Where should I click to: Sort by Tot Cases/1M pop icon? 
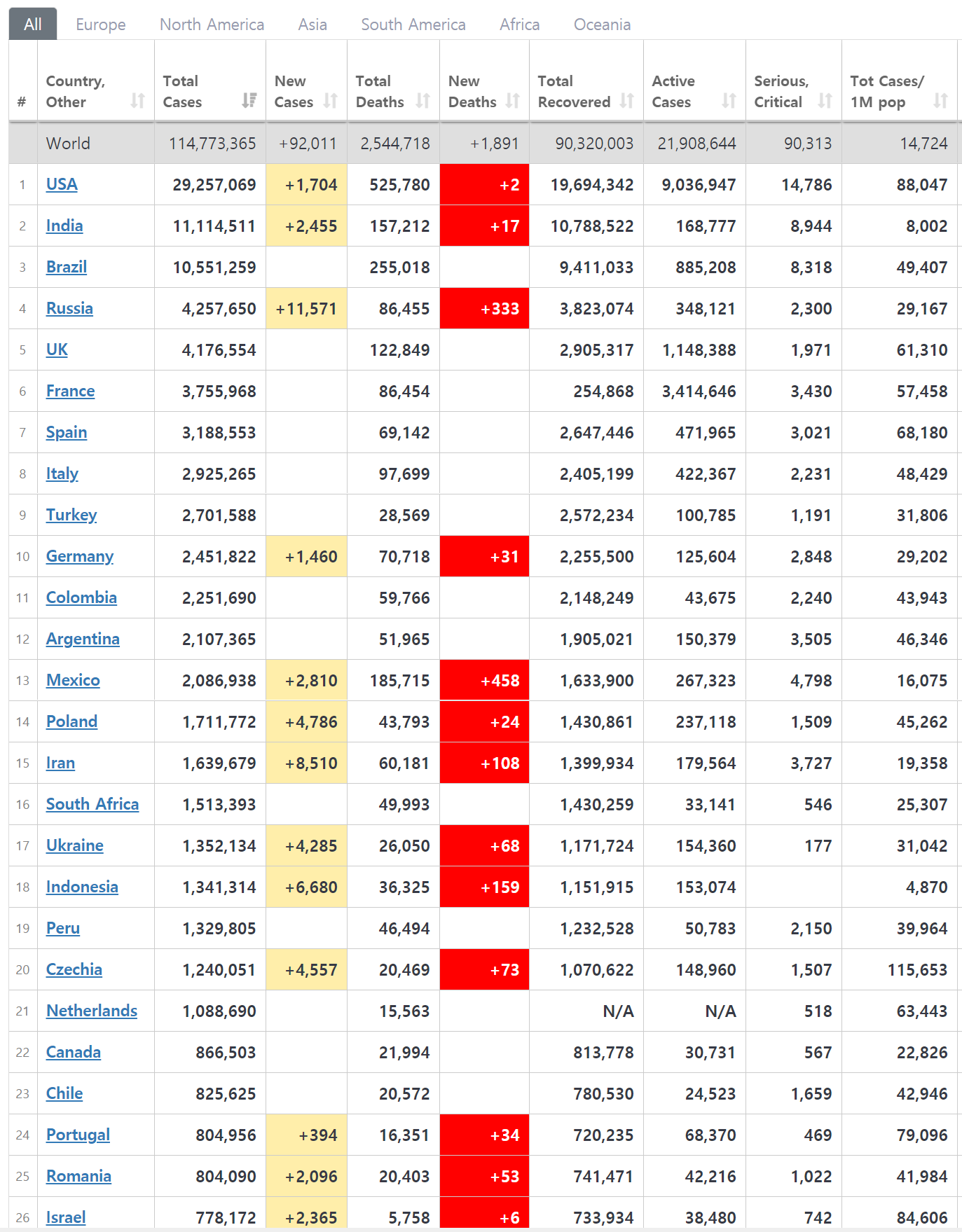click(940, 101)
